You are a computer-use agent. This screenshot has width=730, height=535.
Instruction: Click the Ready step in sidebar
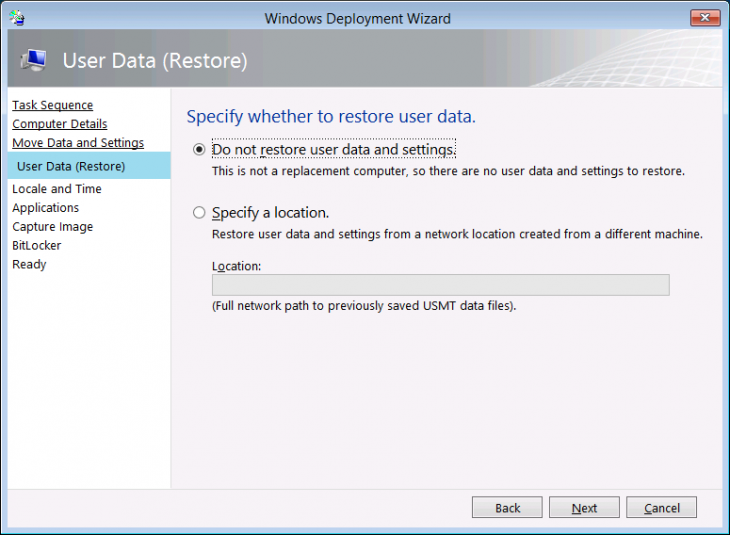(29, 265)
